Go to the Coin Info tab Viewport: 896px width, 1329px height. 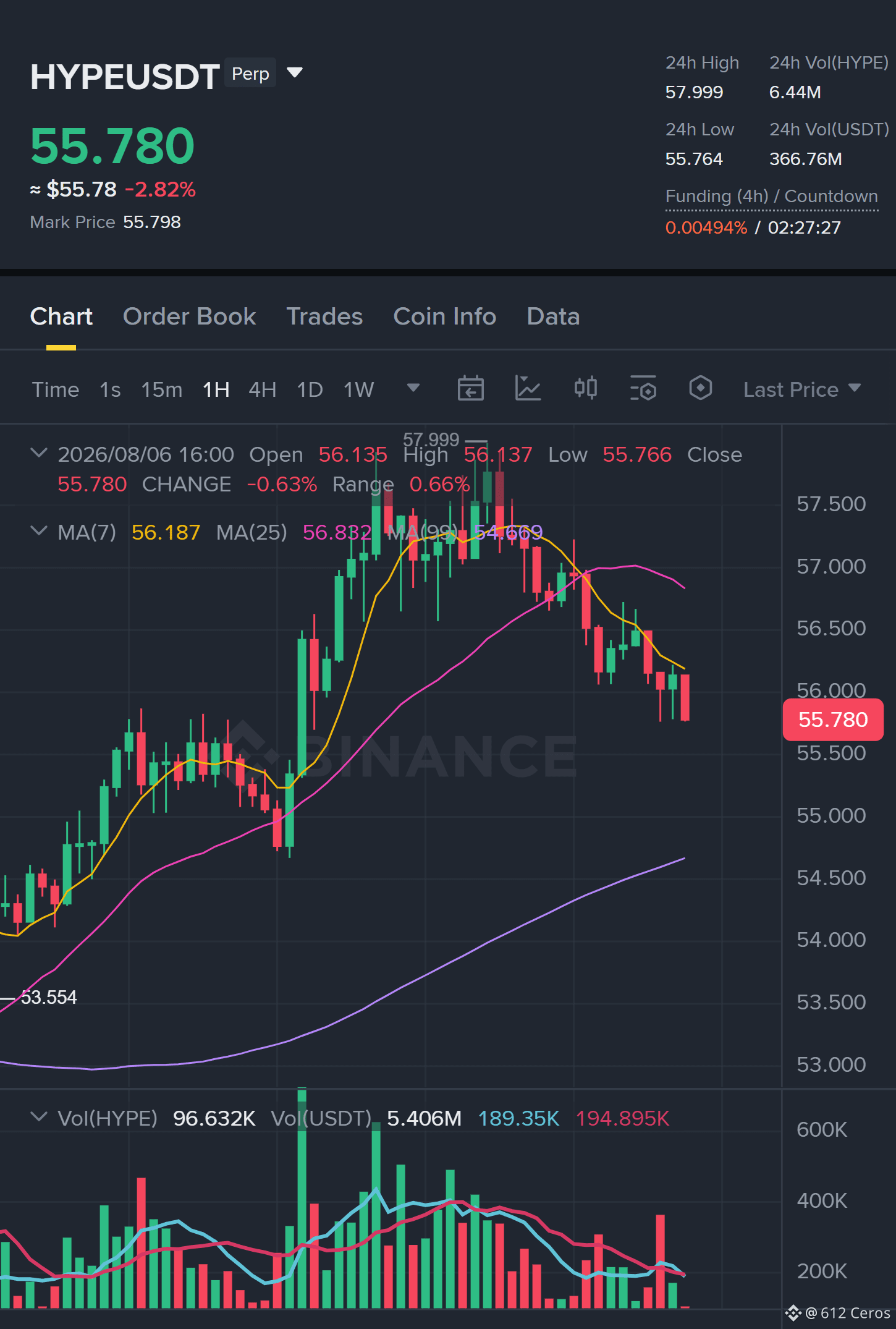coord(445,316)
